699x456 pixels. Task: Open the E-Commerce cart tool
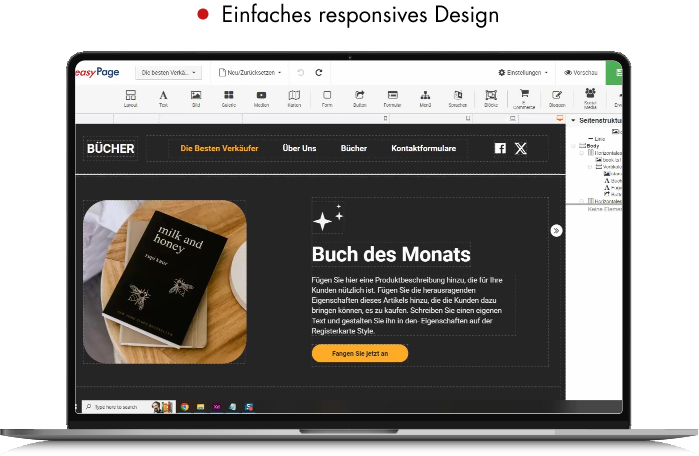(524, 99)
